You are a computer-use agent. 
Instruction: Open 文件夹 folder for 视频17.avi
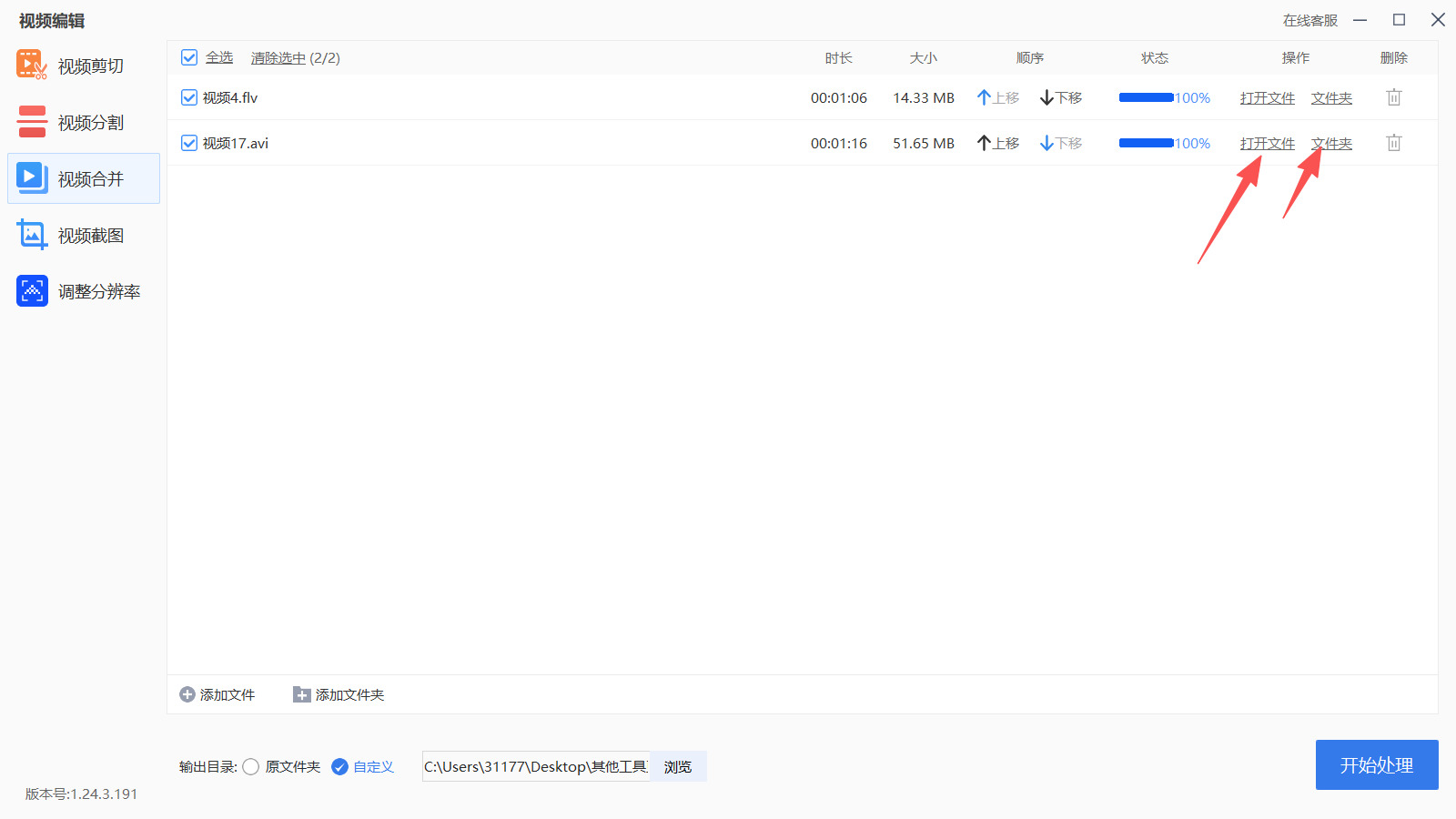point(1331,143)
